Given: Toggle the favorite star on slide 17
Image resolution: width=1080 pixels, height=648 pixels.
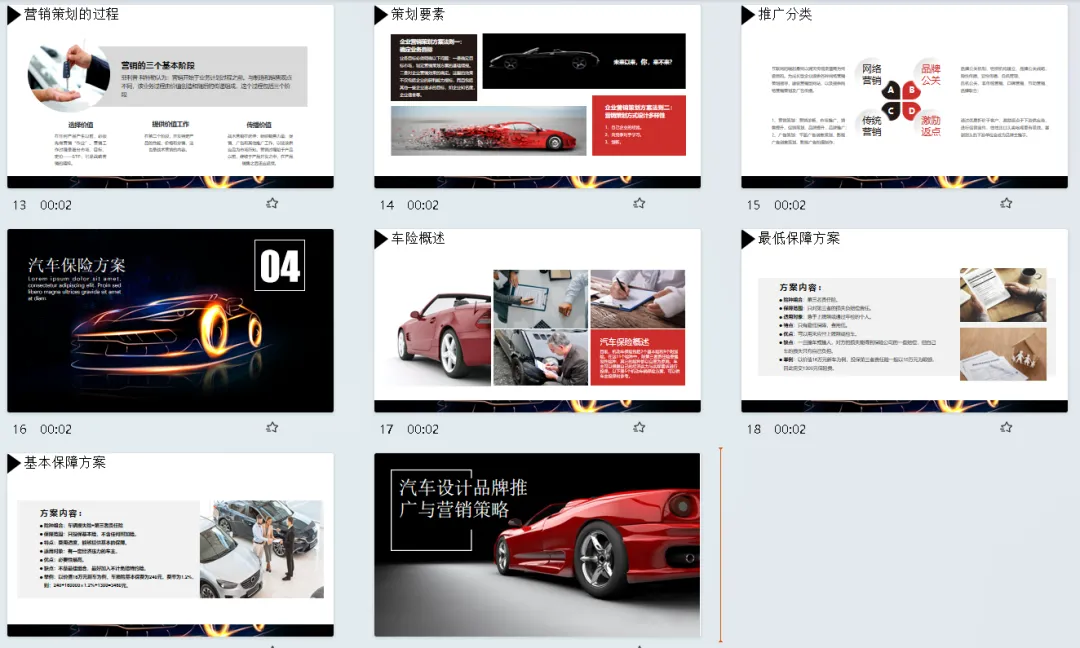Looking at the screenshot, I should 639,426.
